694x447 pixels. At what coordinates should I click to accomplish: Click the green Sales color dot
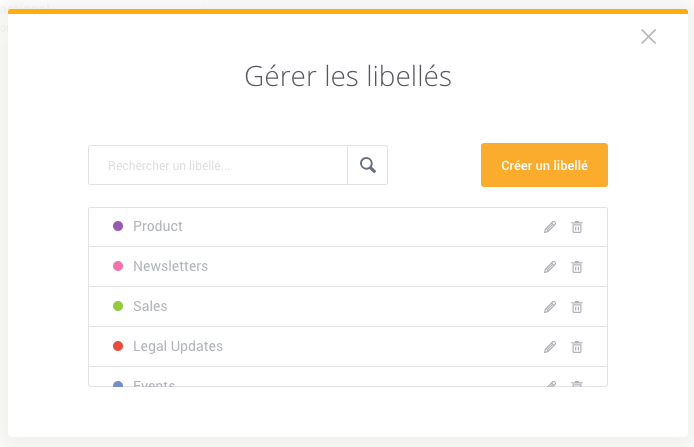tap(118, 306)
